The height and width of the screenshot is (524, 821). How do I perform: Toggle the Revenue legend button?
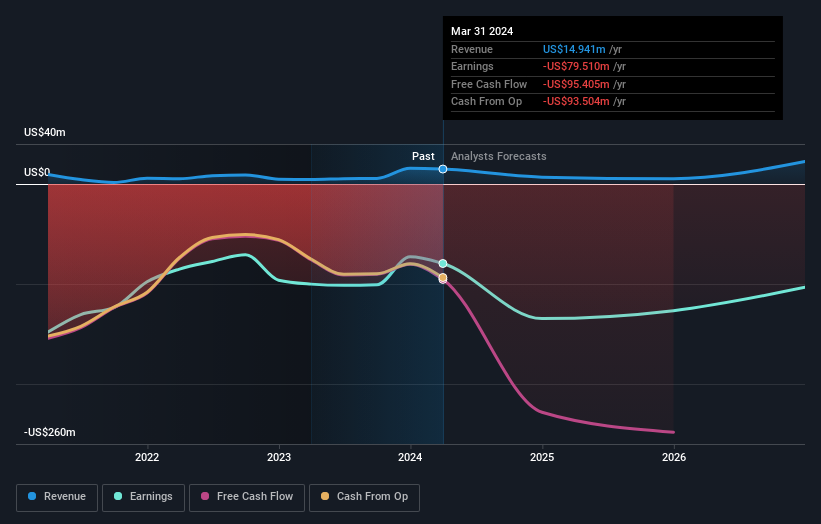pyautogui.click(x=57, y=497)
